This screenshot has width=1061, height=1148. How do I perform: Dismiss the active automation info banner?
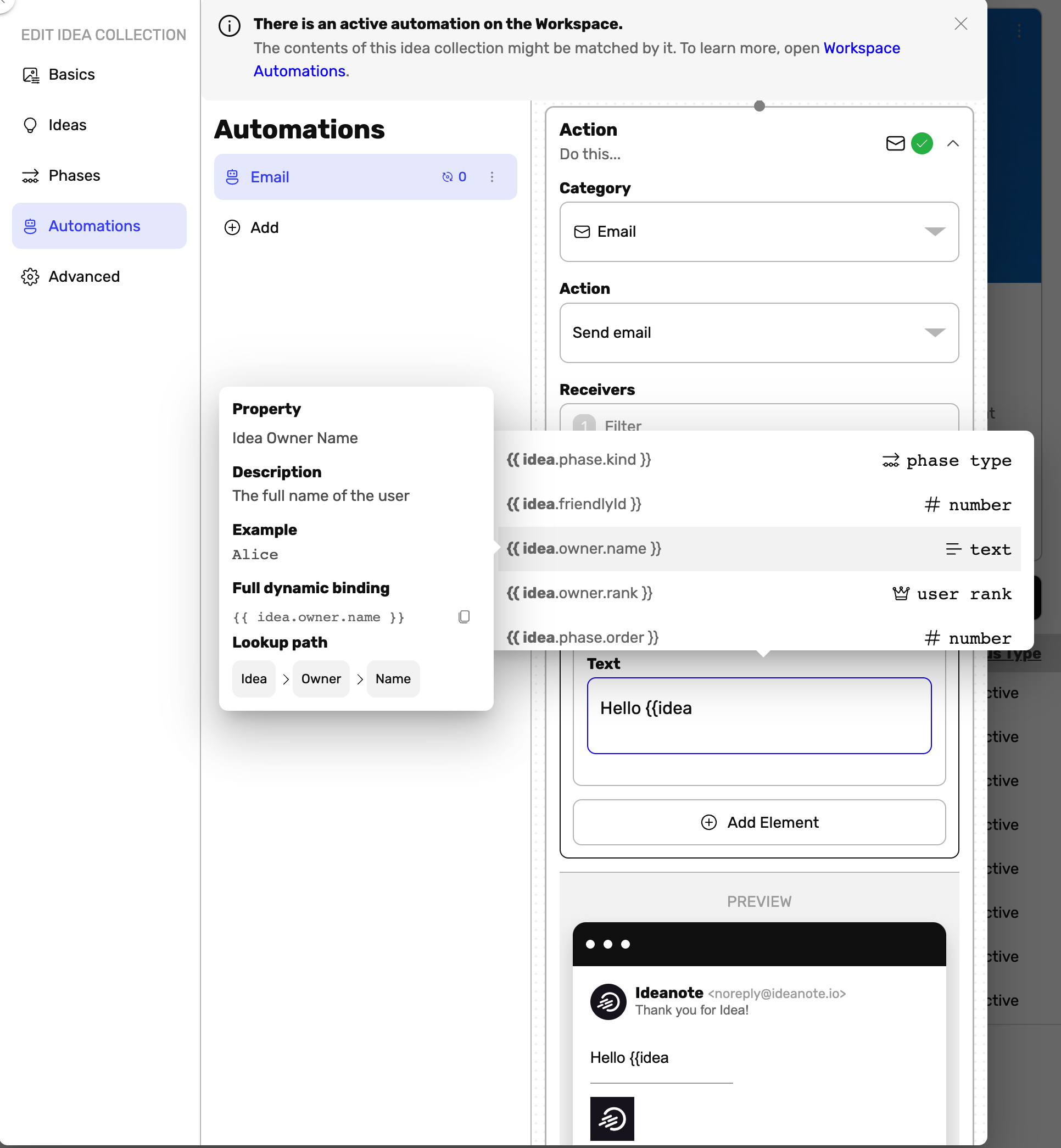click(961, 24)
